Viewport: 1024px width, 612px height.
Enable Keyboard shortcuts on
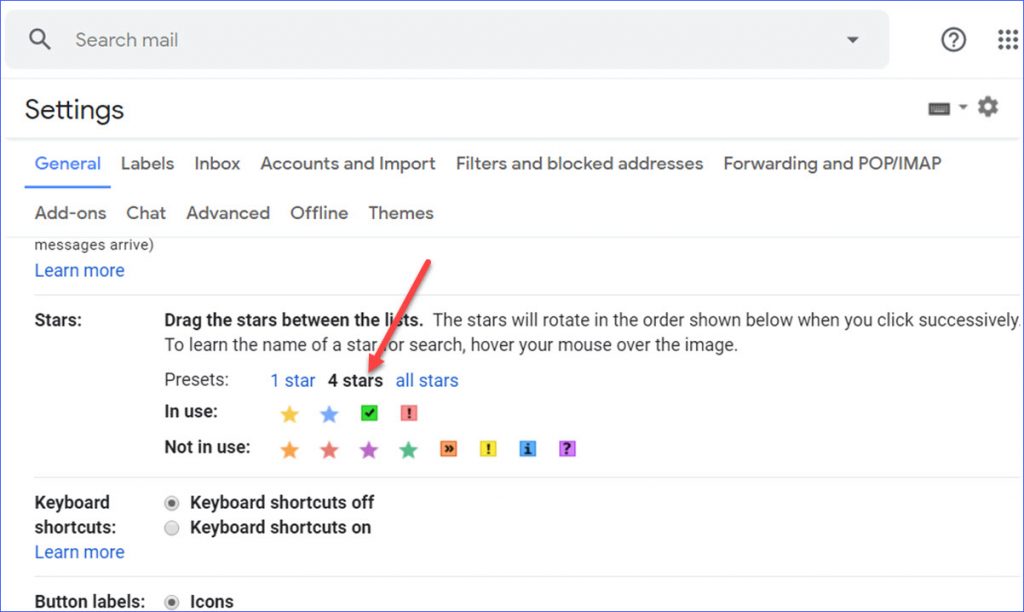[x=173, y=527]
